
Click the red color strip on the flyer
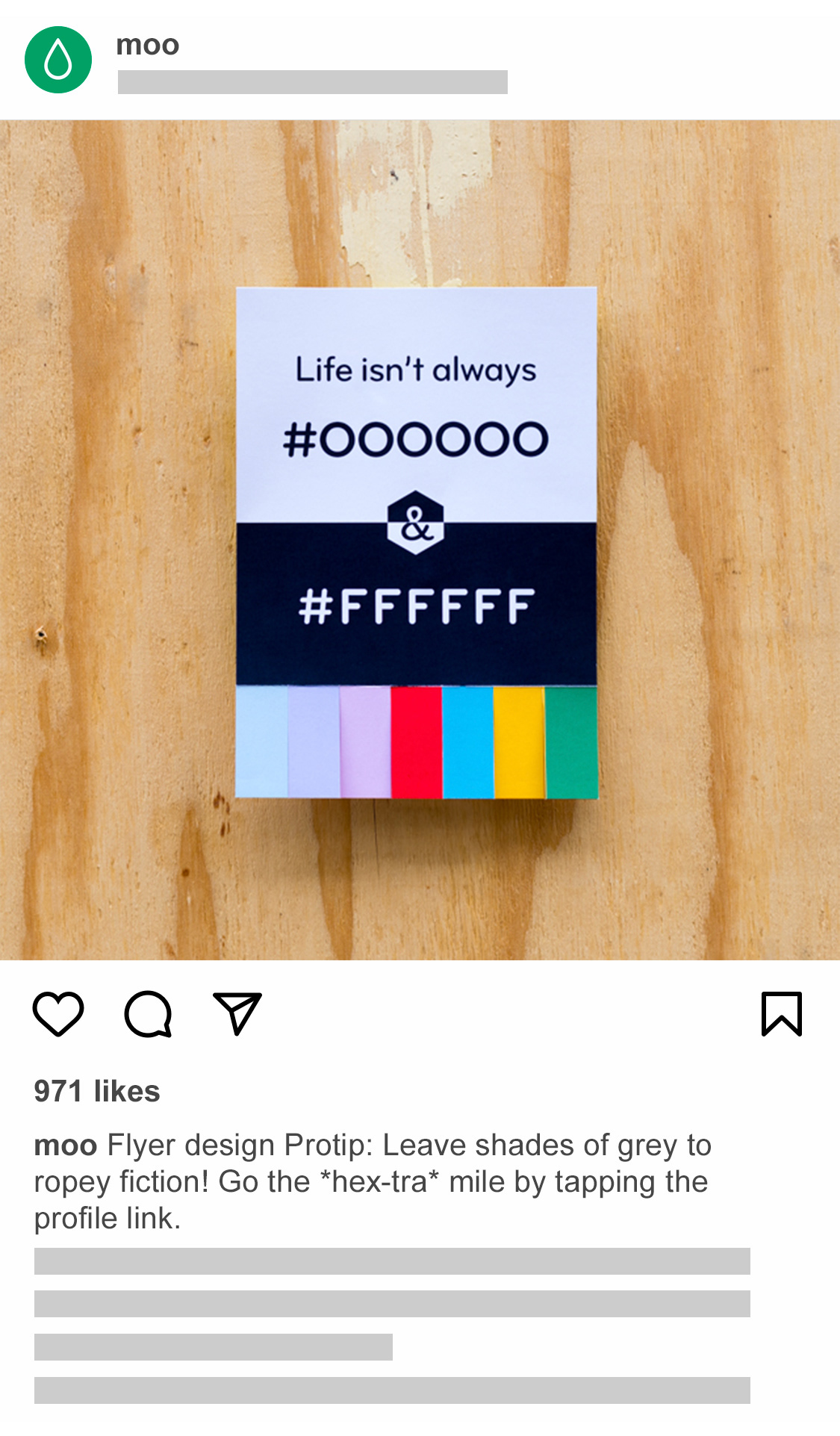point(416,742)
